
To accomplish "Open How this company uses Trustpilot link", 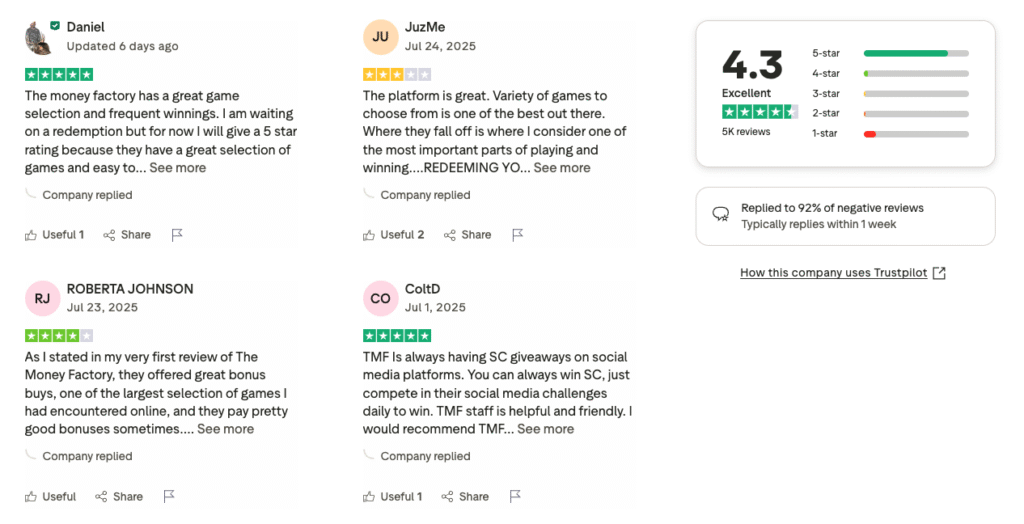I will (x=833, y=273).
